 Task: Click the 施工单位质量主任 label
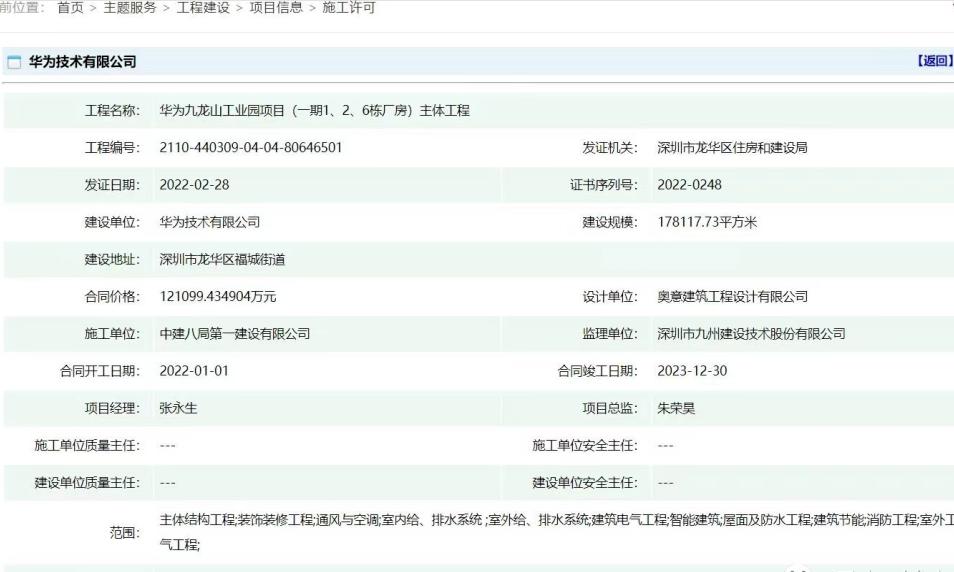coord(87,445)
